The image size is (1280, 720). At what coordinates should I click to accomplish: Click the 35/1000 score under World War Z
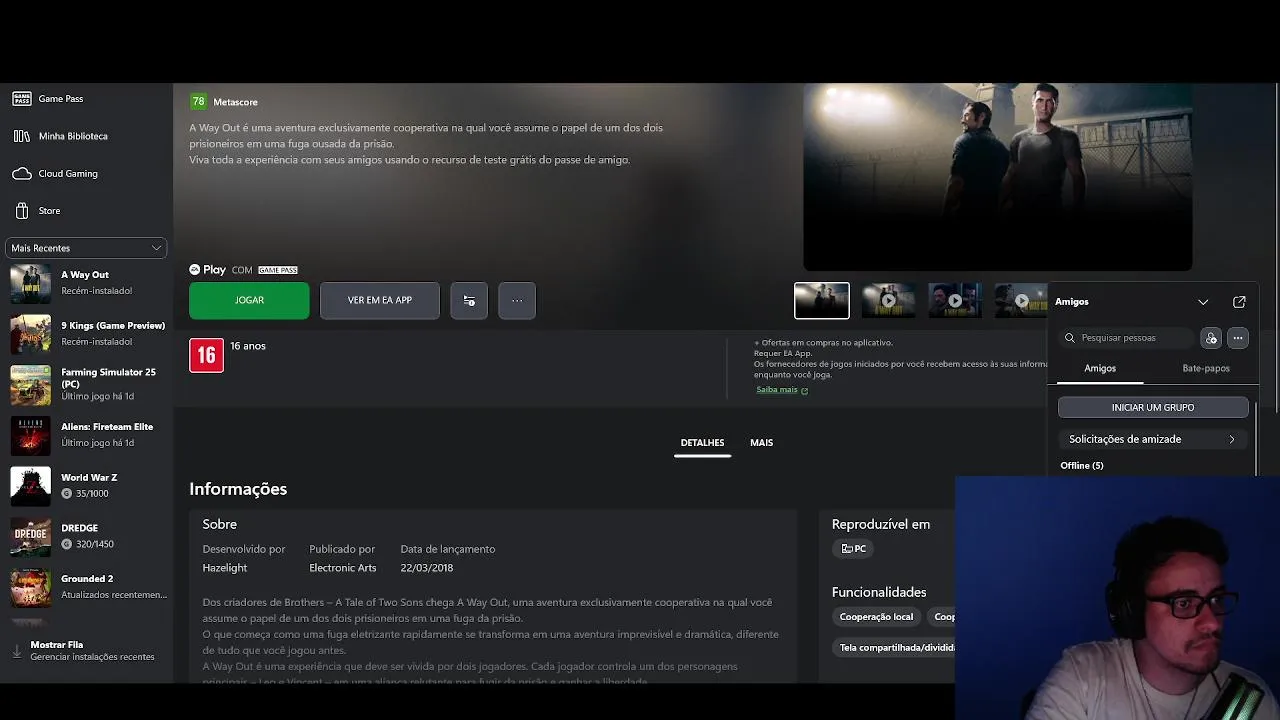point(92,494)
